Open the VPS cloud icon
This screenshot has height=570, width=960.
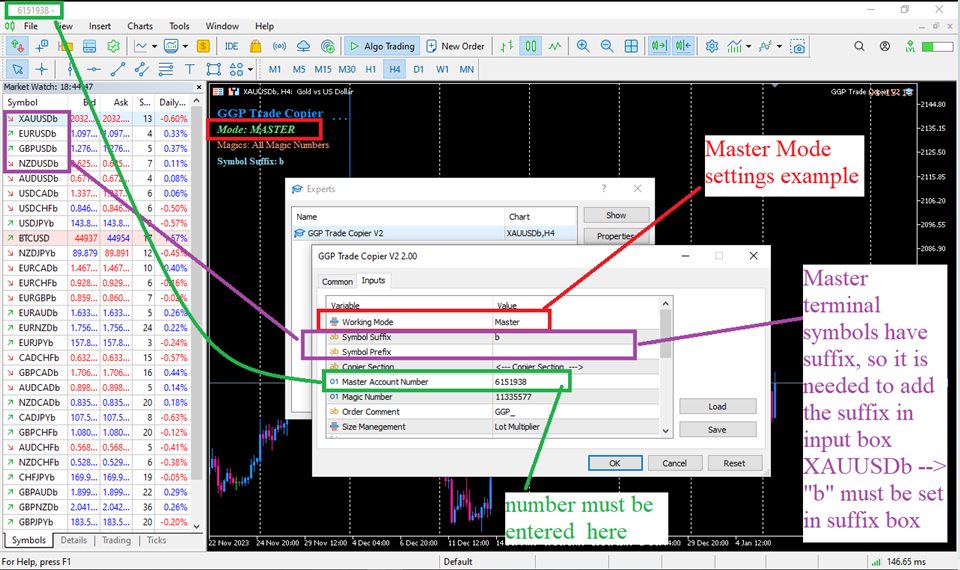click(304, 46)
